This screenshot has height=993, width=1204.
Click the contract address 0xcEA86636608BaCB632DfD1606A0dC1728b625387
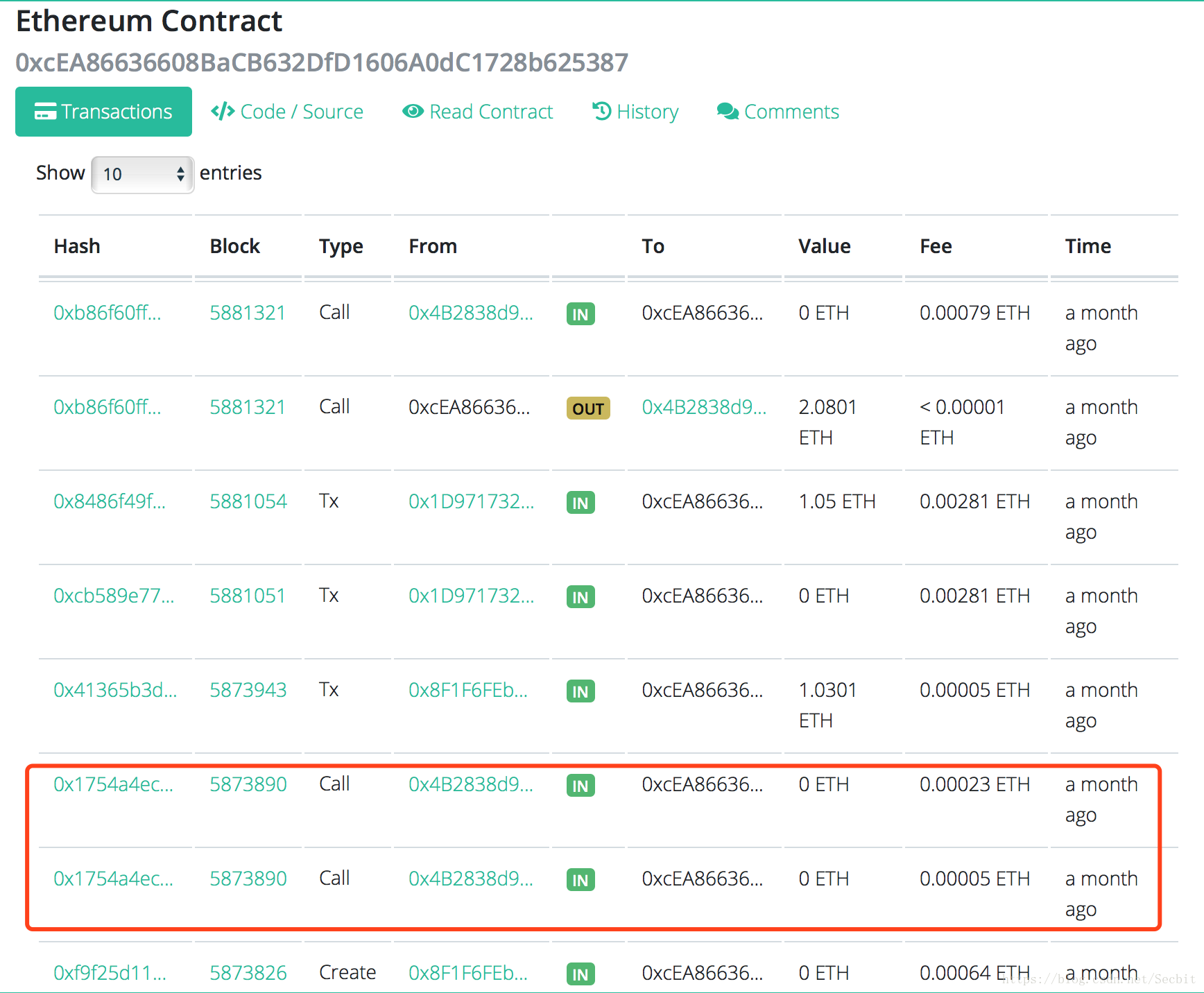click(x=322, y=62)
